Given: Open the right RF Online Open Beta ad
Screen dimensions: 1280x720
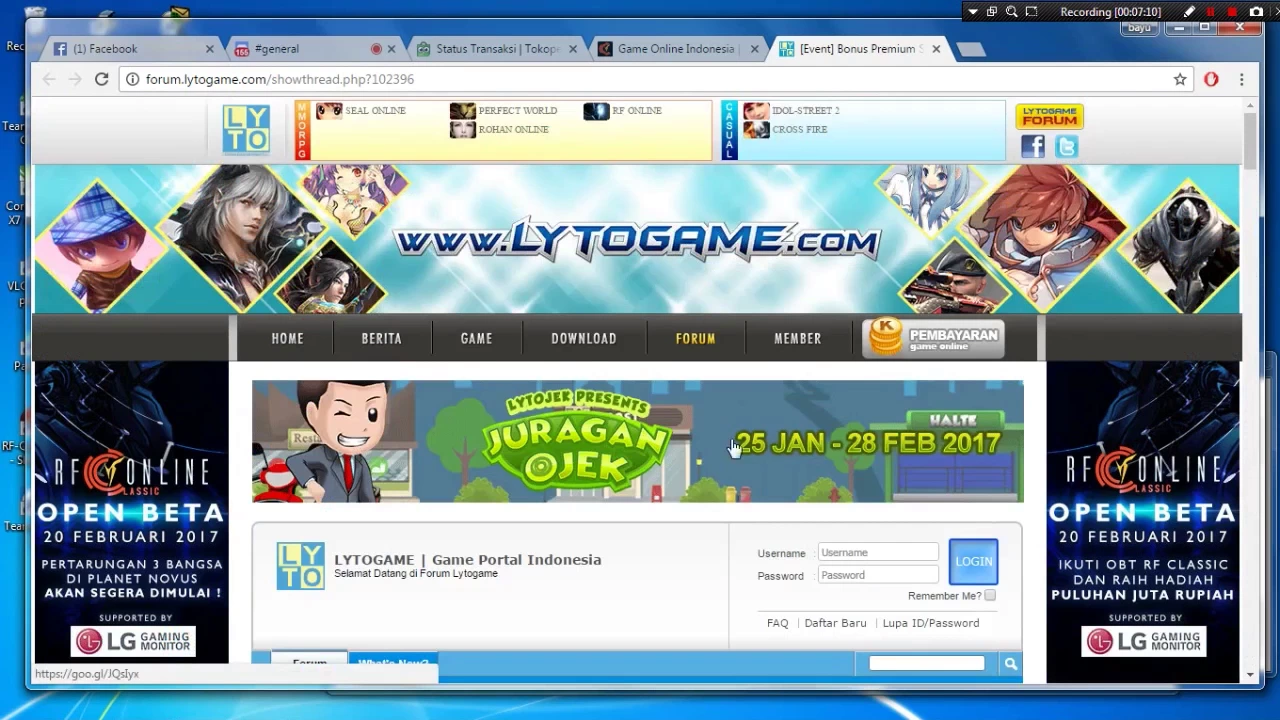Looking at the screenshot, I should 1143,511.
